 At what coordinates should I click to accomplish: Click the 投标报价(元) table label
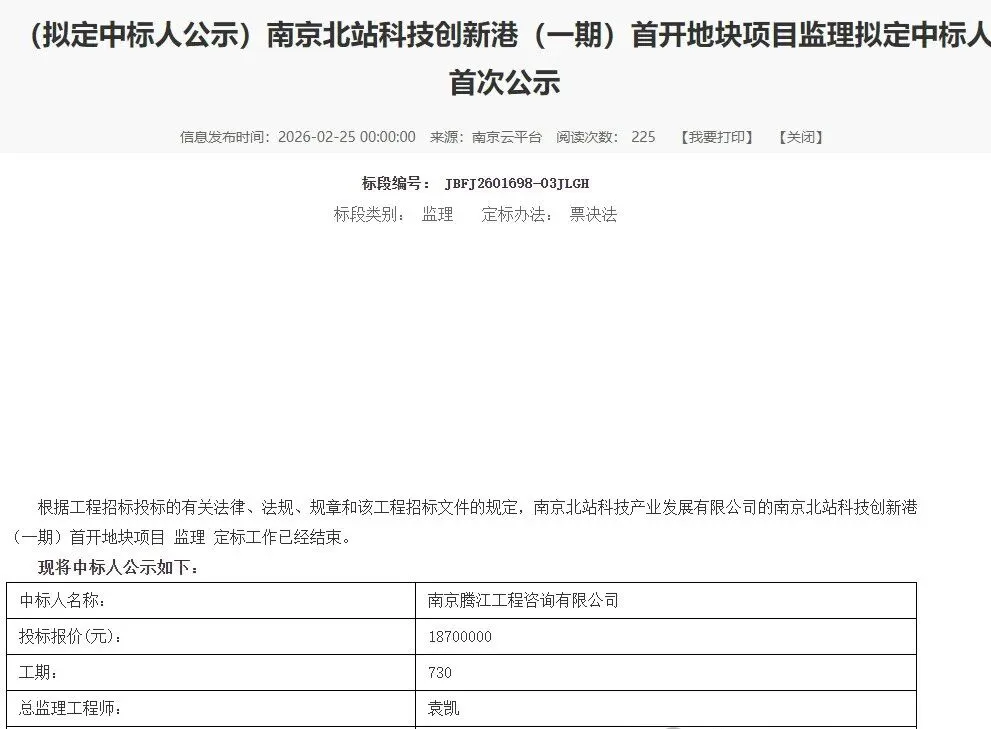[x=70, y=636]
